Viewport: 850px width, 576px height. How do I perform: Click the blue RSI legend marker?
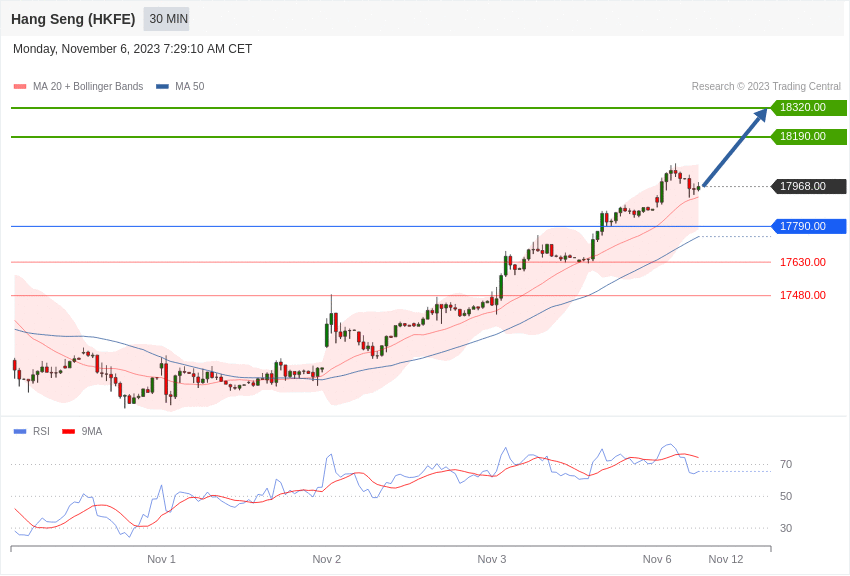tap(20, 430)
